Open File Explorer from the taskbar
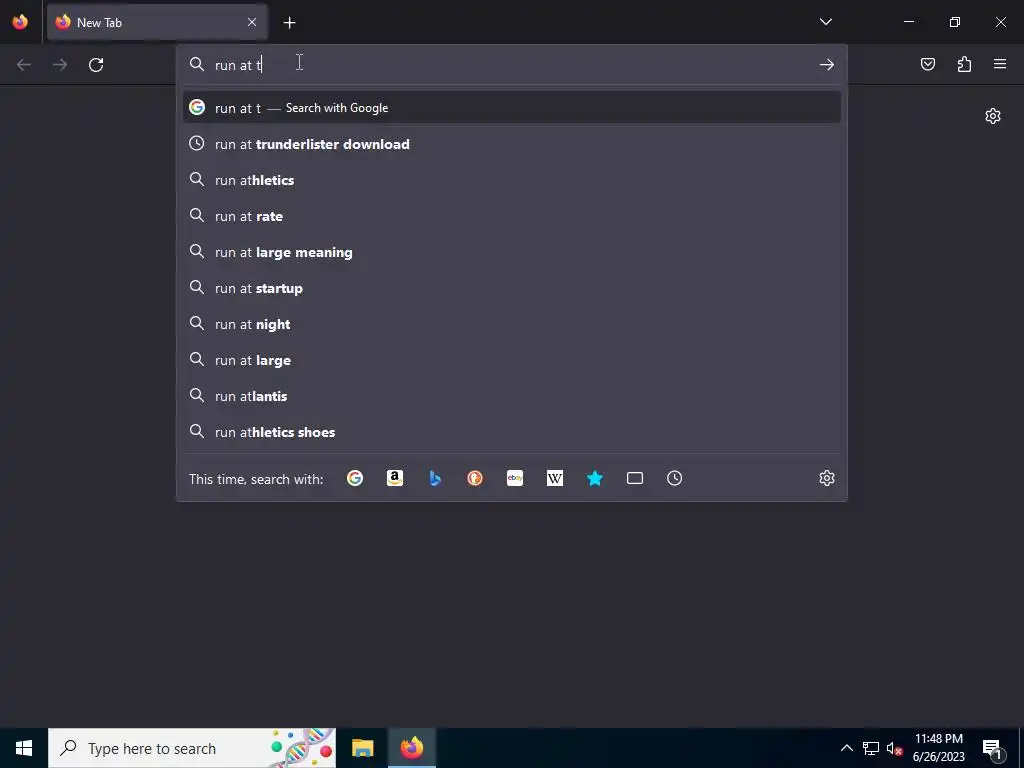1024x768 pixels. (362, 748)
